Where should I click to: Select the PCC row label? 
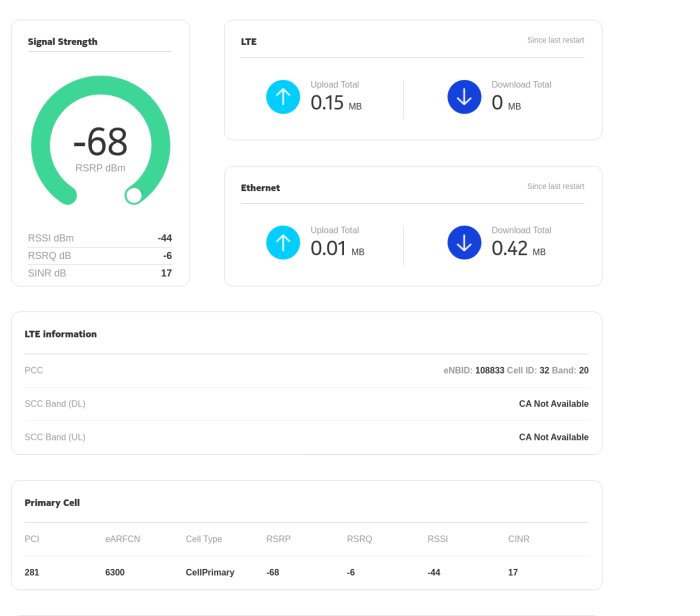click(34, 370)
